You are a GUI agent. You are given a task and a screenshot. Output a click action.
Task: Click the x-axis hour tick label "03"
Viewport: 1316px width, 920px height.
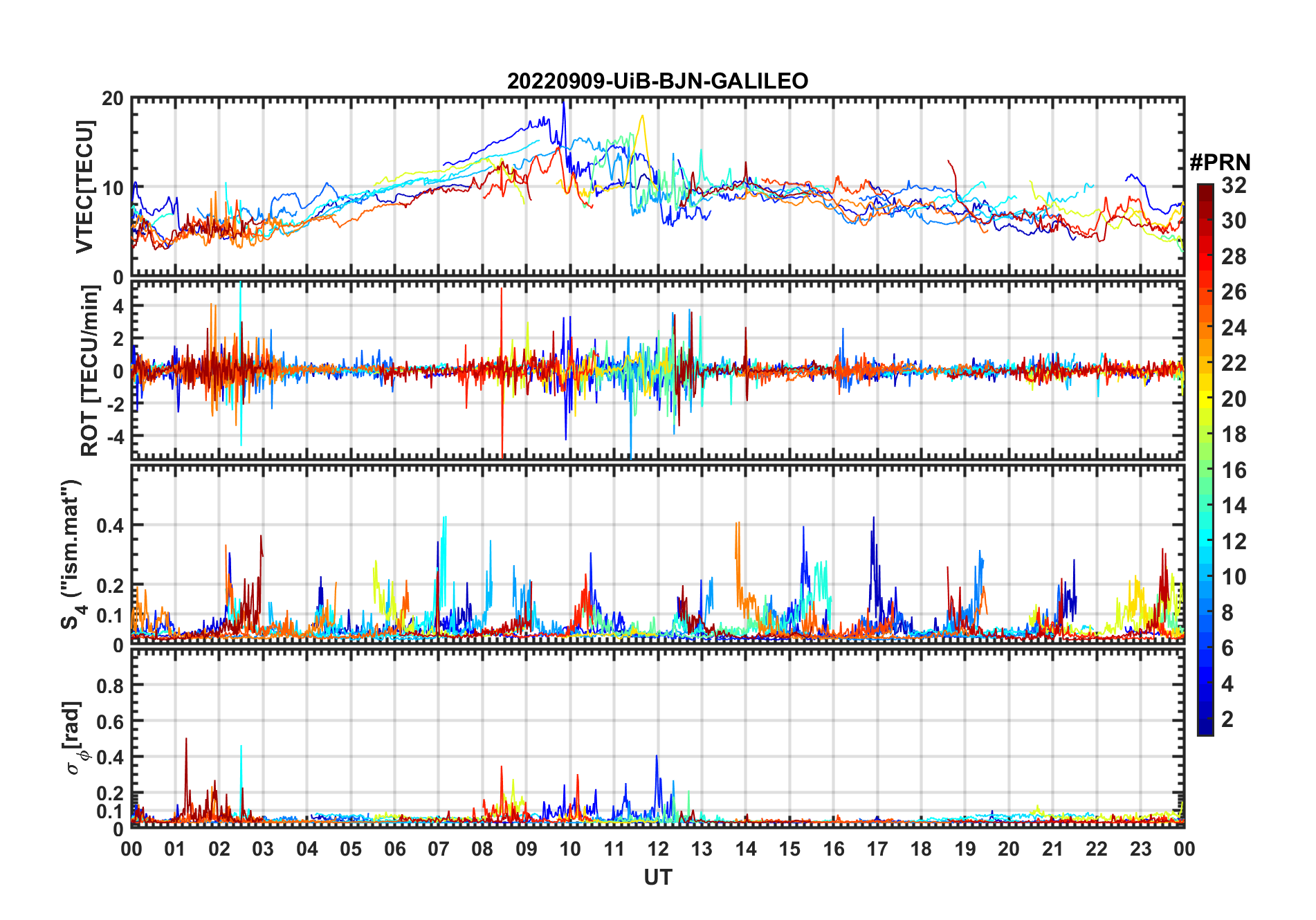[x=263, y=849]
